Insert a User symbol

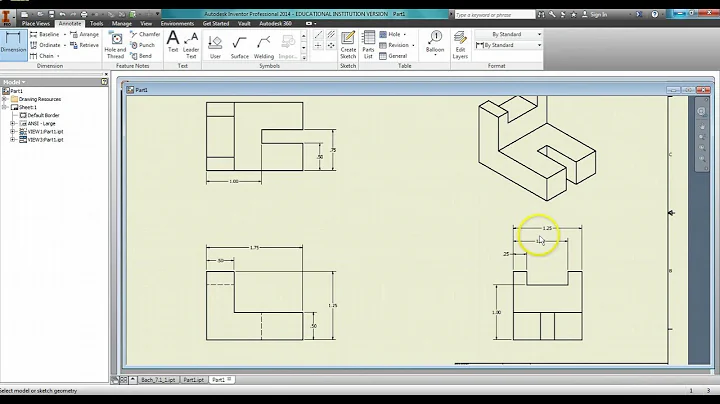(x=215, y=47)
